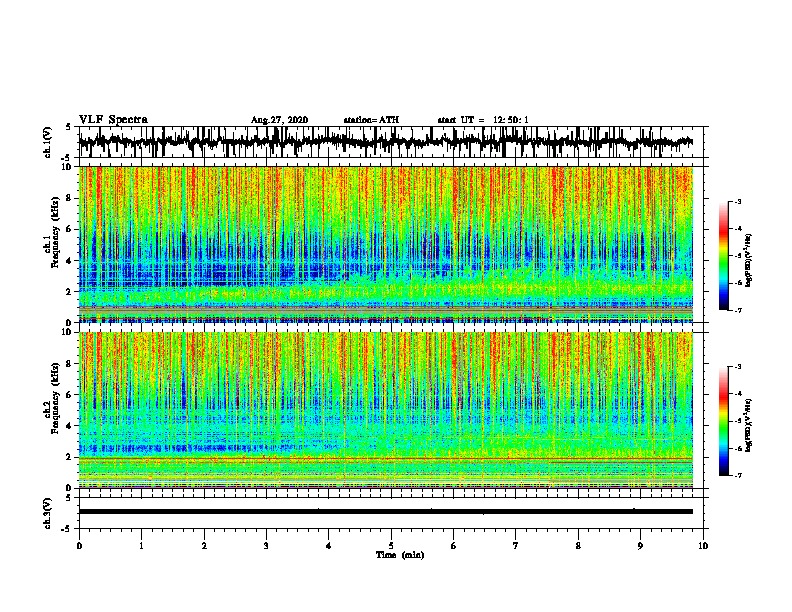Click the ch.2 color scale log(PSD) unit label
The height and width of the screenshot is (612, 792).
coord(749,425)
